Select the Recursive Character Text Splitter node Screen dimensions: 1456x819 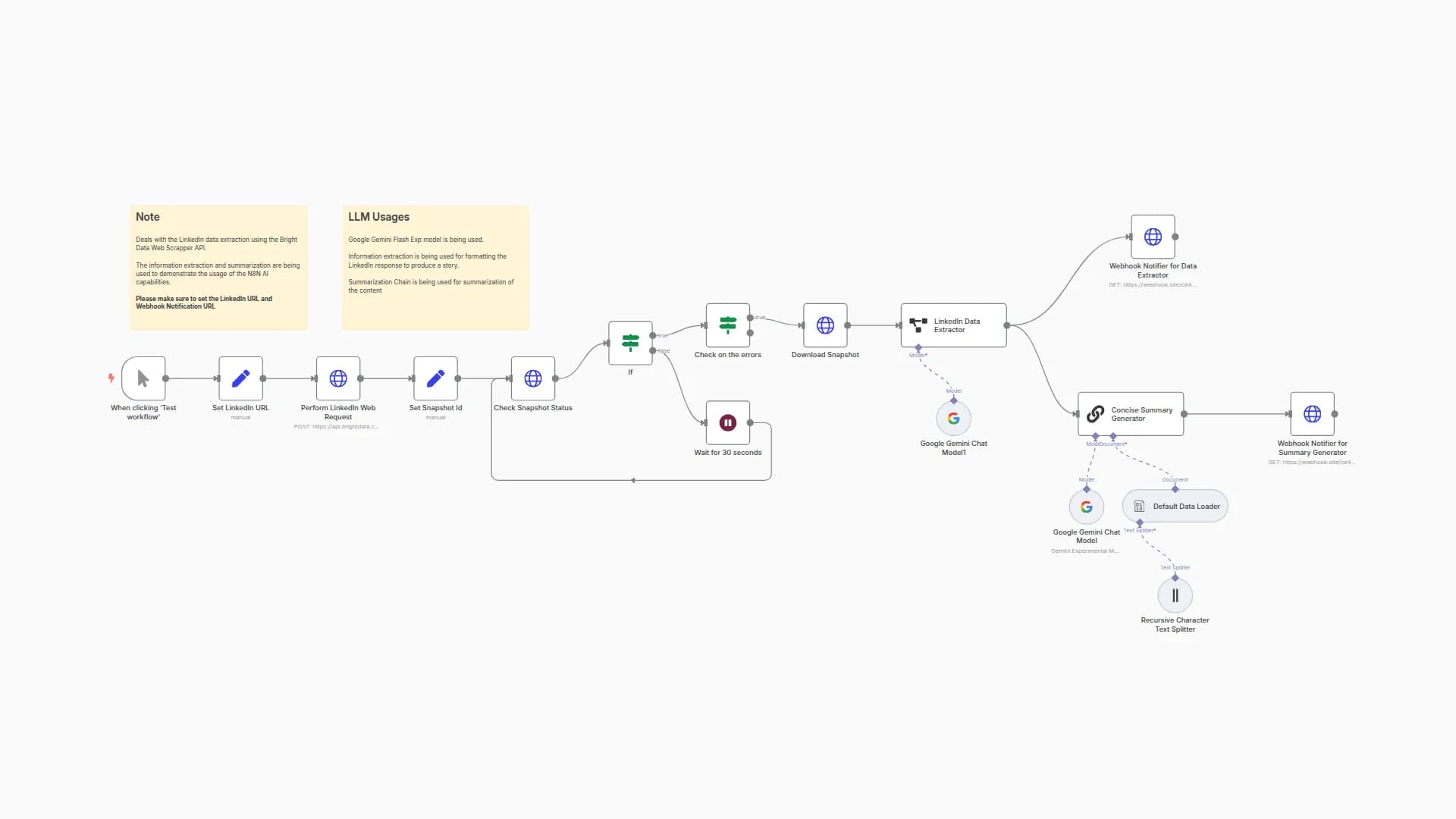pyautogui.click(x=1175, y=595)
